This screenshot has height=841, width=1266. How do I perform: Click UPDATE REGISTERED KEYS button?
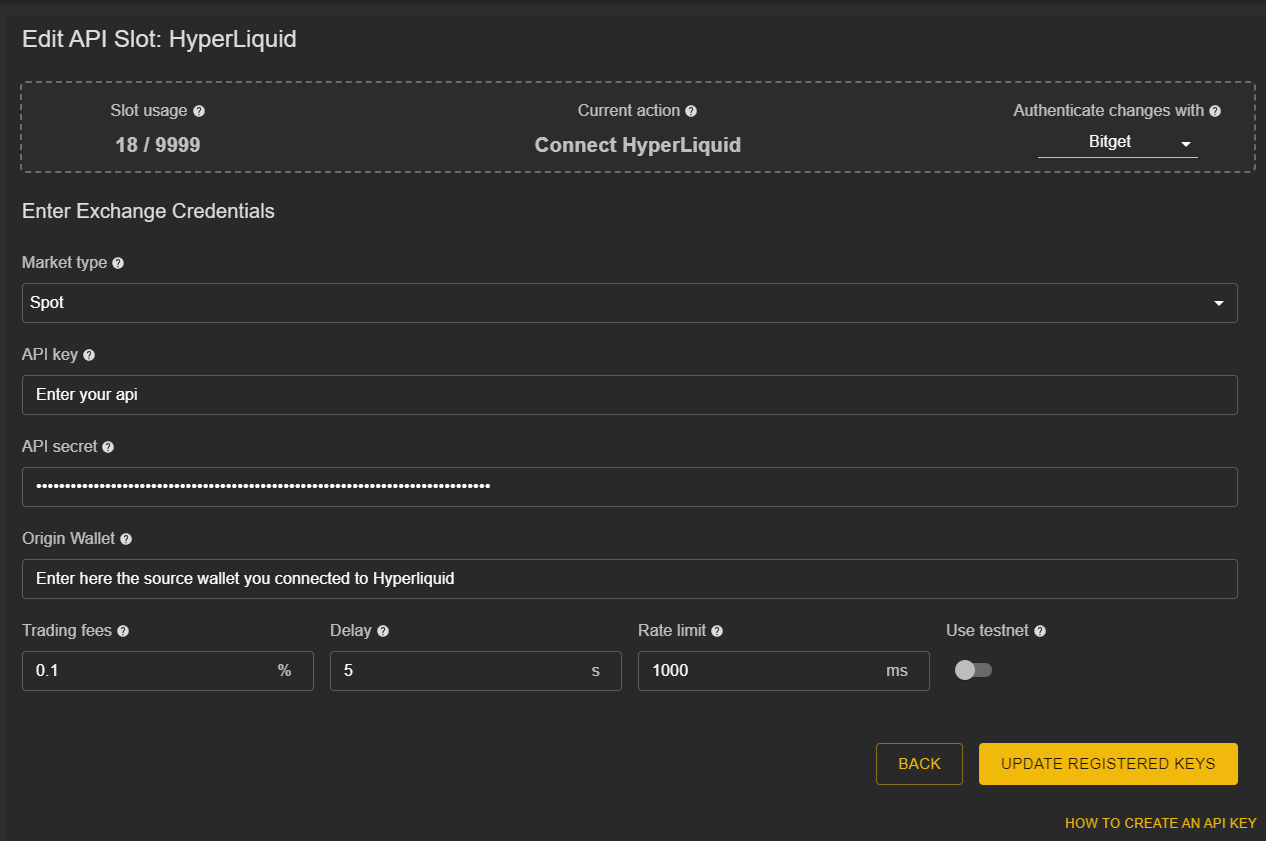pos(1108,764)
